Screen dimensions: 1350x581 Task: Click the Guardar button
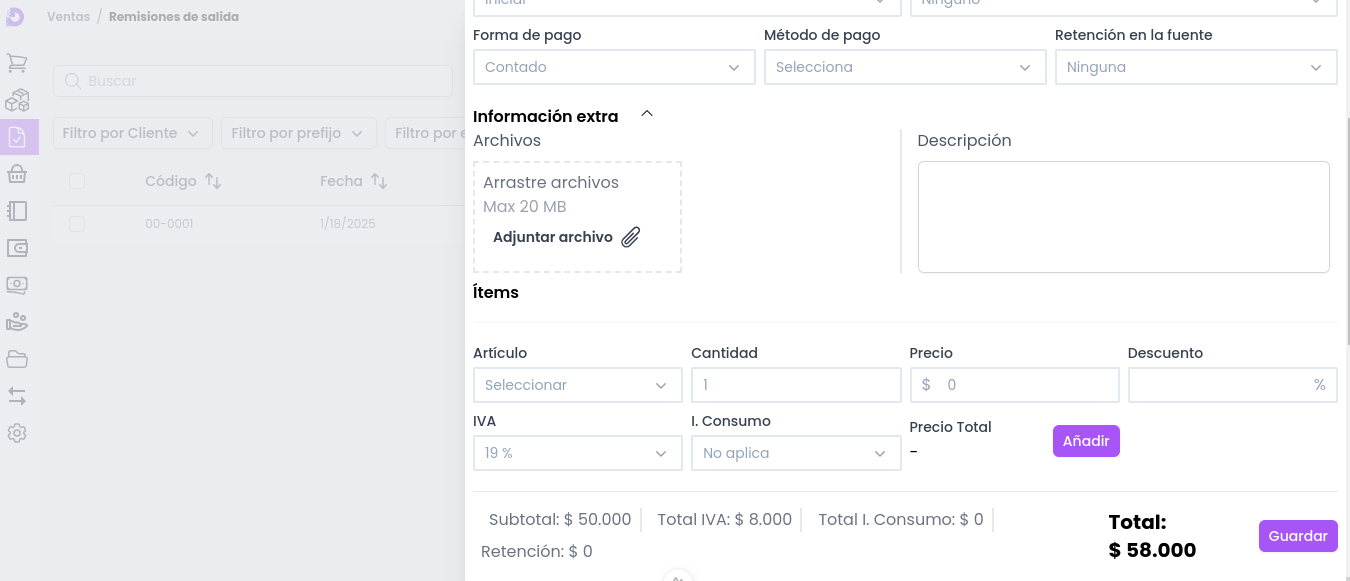(1297, 536)
